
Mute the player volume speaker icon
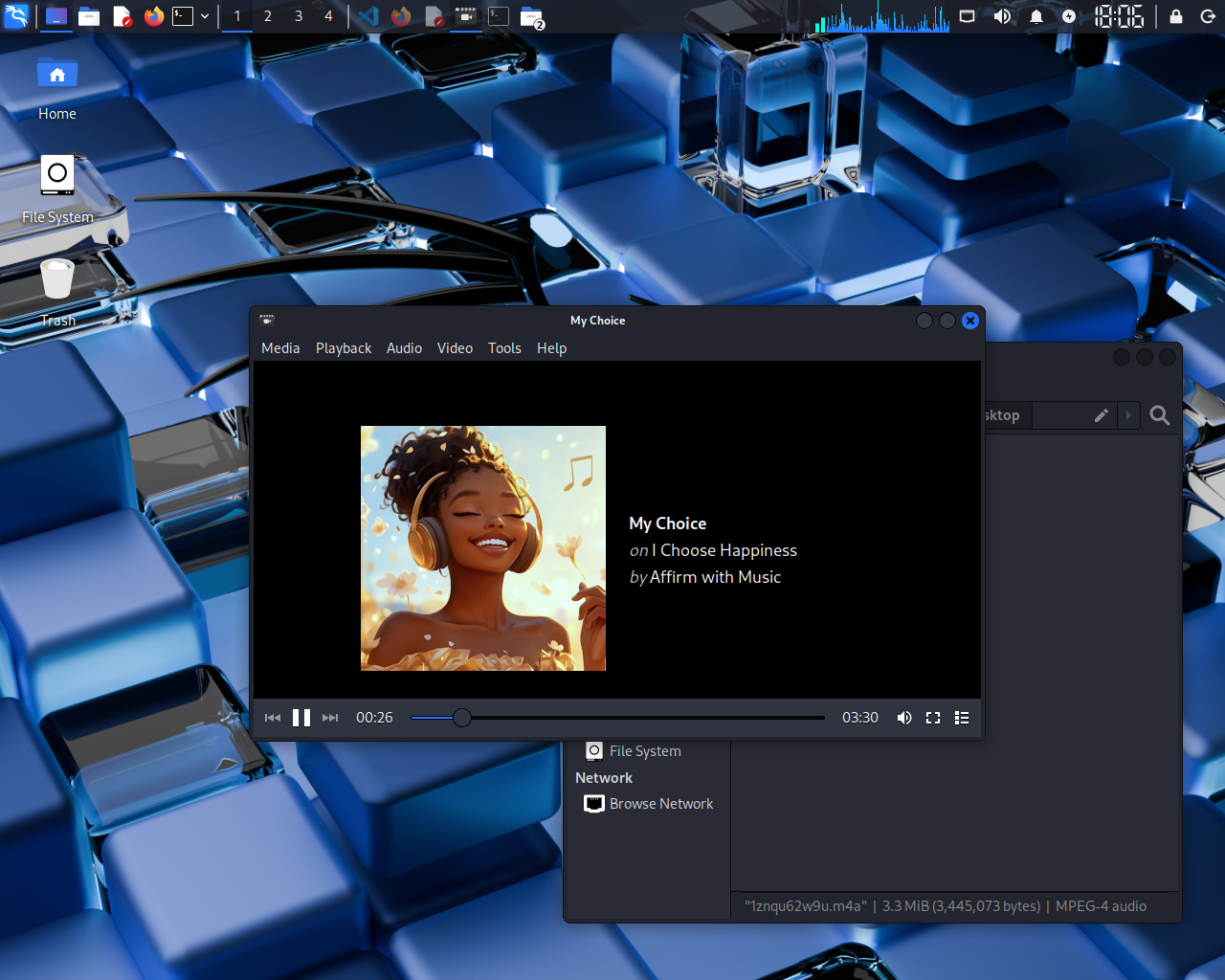point(904,718)
